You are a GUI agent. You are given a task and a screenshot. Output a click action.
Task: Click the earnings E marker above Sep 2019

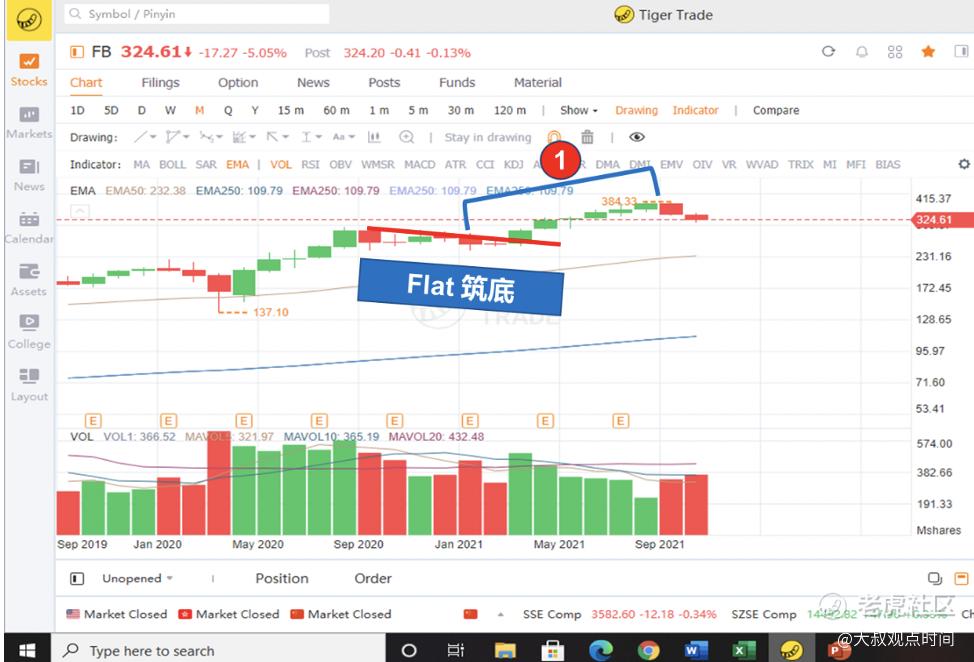click(x=93, y=420)
